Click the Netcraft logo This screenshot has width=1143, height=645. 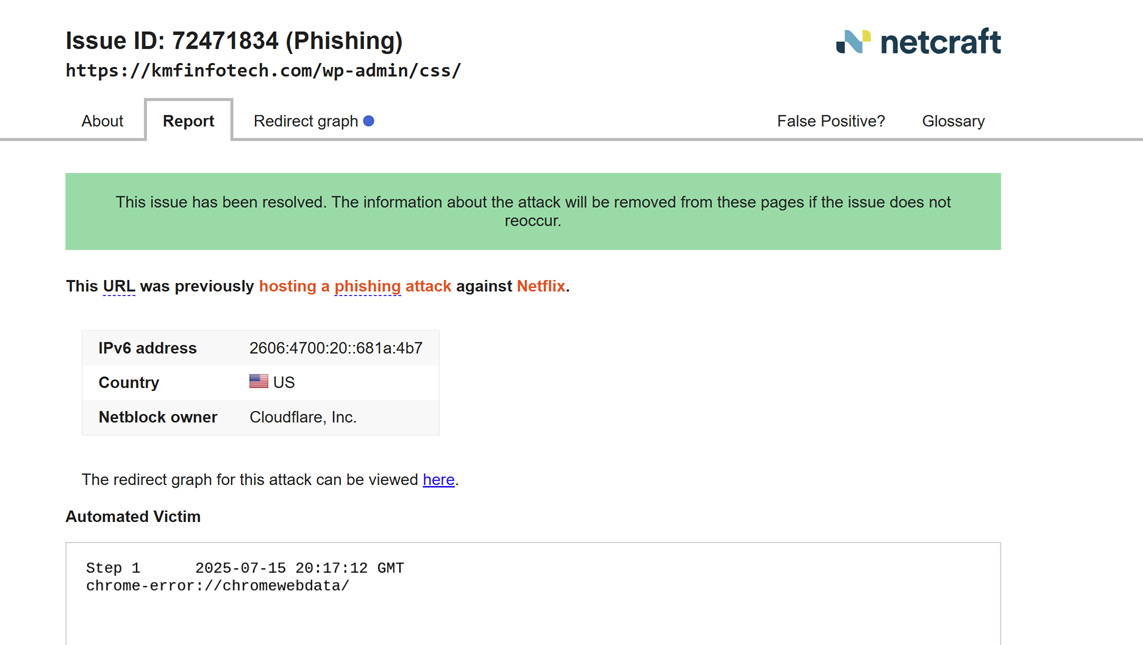(x=918, y=42)
